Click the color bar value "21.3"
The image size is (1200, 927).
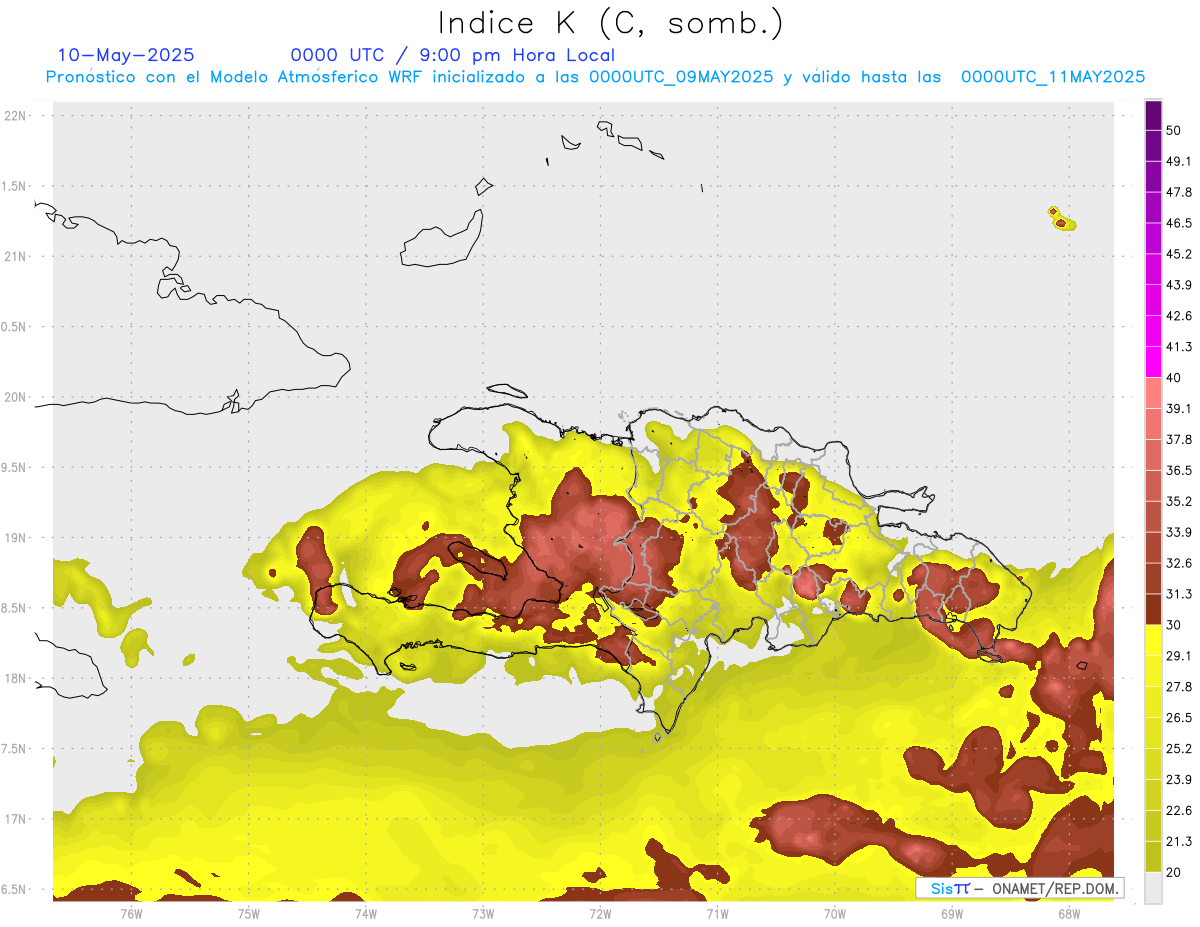click(1179, 841)
